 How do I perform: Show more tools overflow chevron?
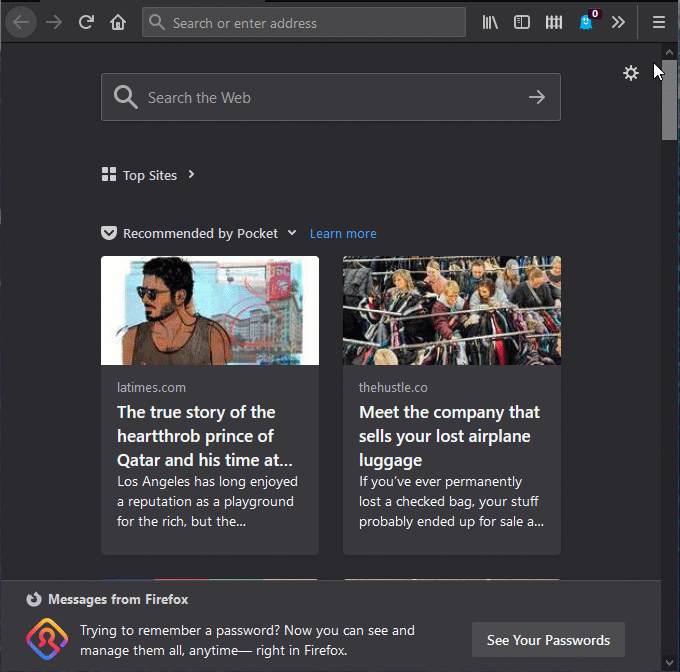tap(618, 22)
